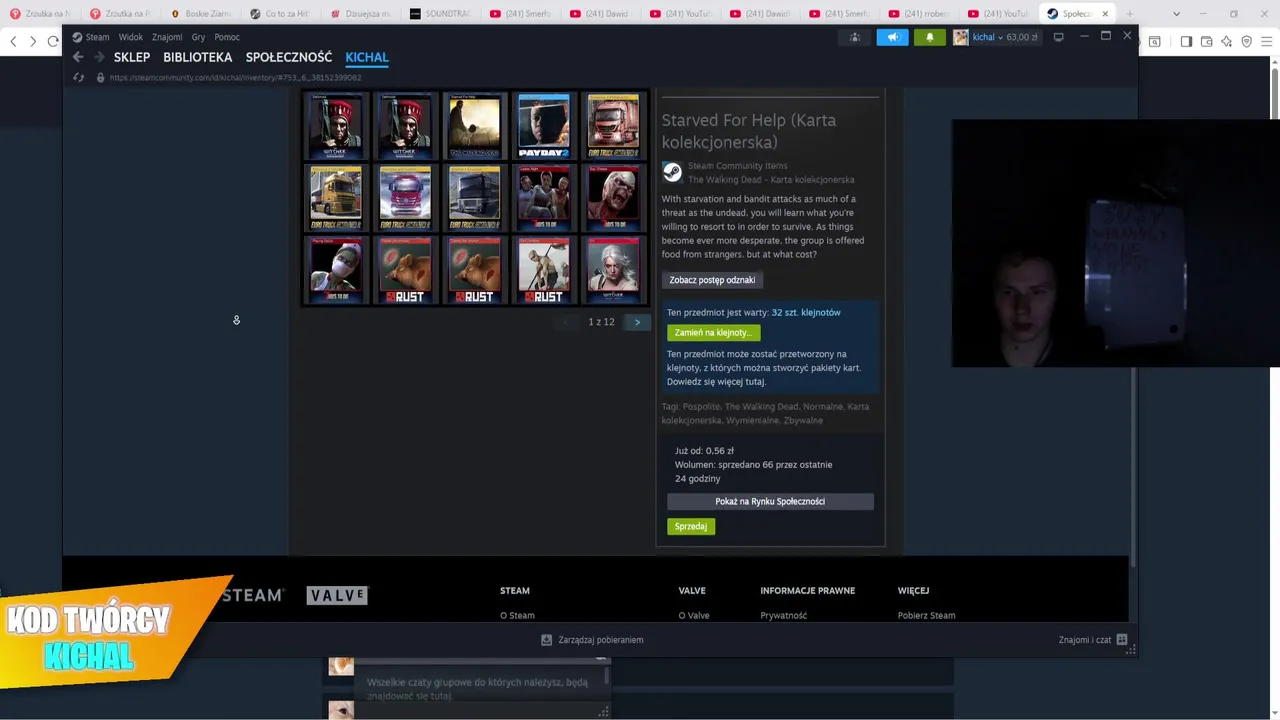Open the 32 szt. klejnotów link
The width and height of the screenshot is (1280, 720).
(806, 312)
